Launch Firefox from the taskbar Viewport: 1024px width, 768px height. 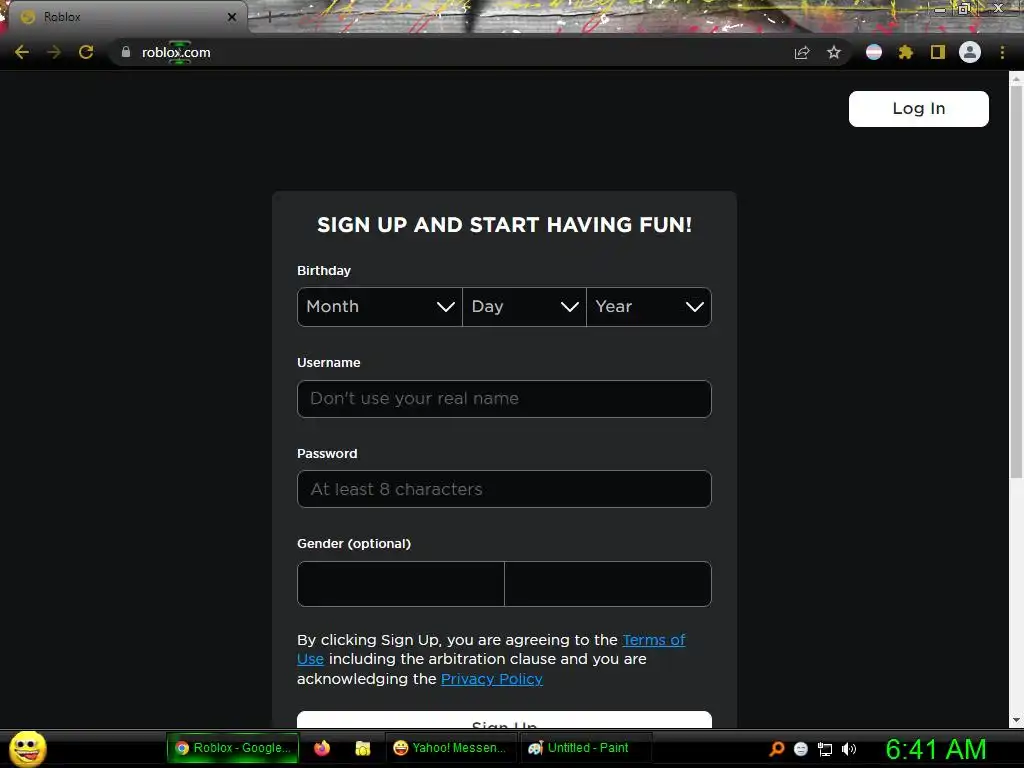(x=322, y=748)
